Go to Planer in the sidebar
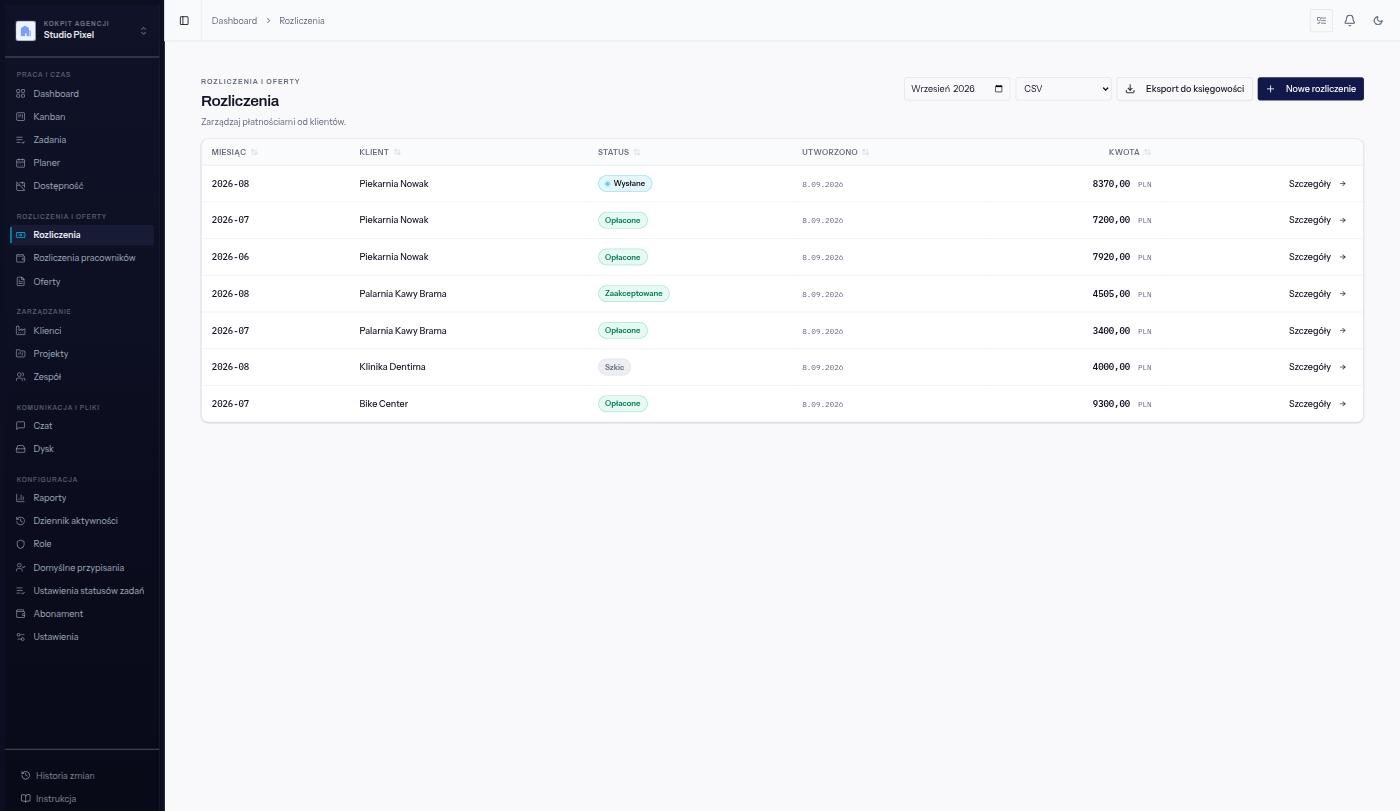 coord(47,163)
